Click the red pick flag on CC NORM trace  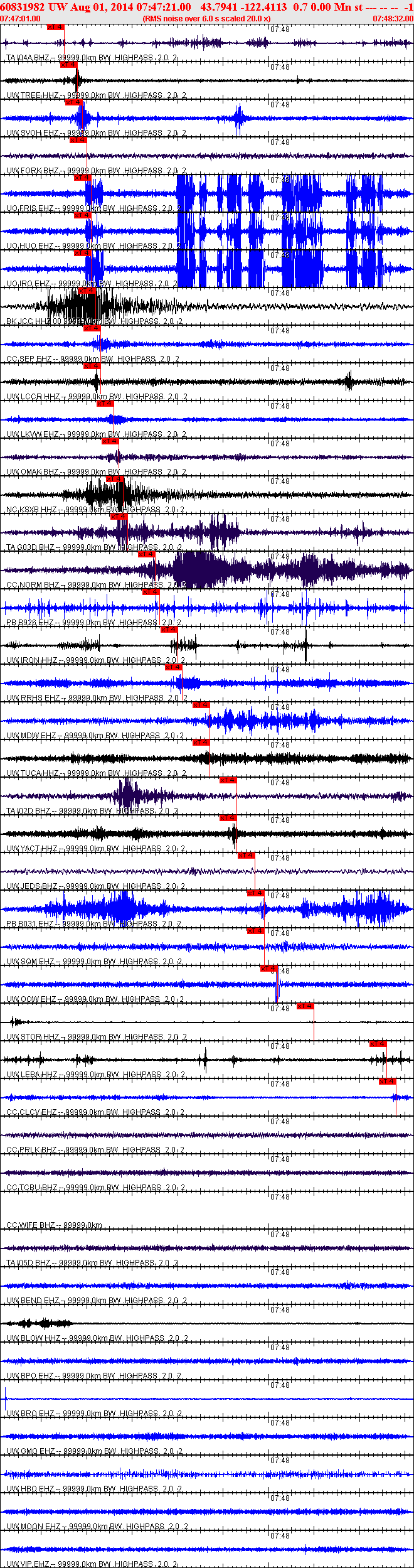coord(146,554)
